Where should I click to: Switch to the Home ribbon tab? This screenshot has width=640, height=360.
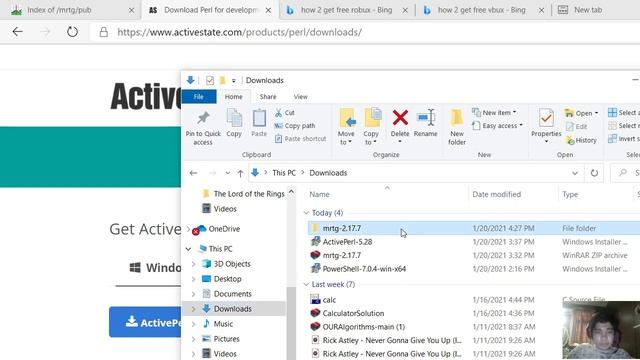tap(233, 97)
